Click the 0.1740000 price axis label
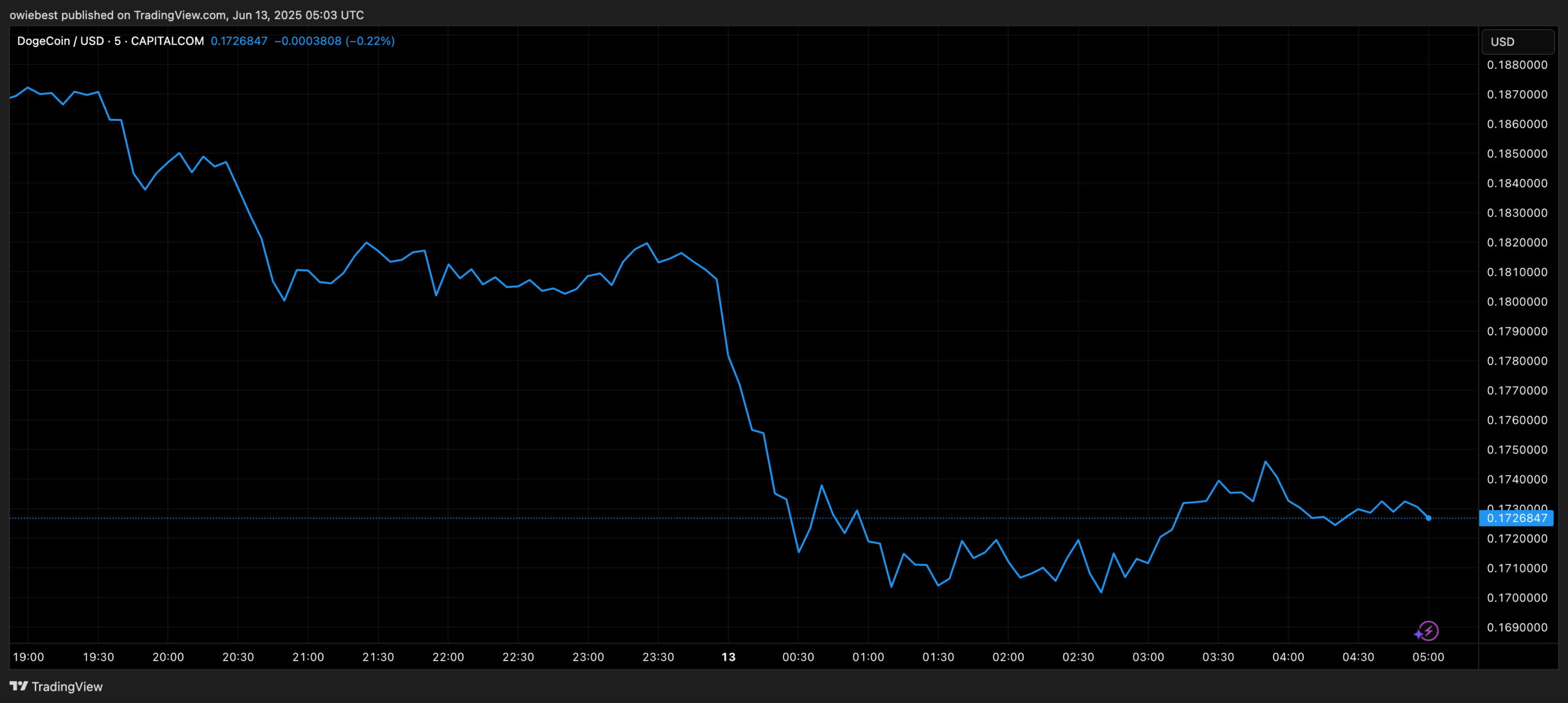 point(1517,479)
